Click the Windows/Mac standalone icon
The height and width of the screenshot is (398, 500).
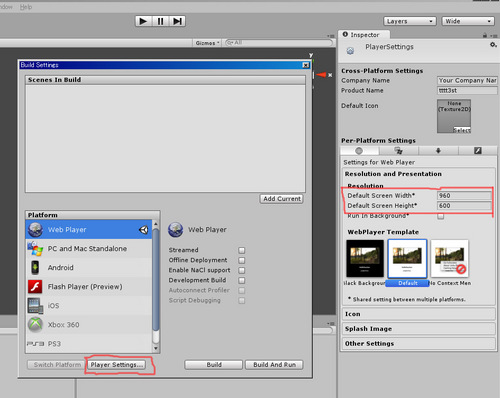click(35, 249)
